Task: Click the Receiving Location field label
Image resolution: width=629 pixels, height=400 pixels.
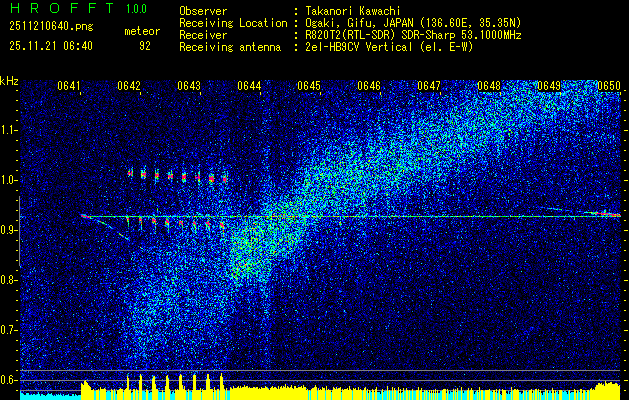Action: click(x=233, y=23)
